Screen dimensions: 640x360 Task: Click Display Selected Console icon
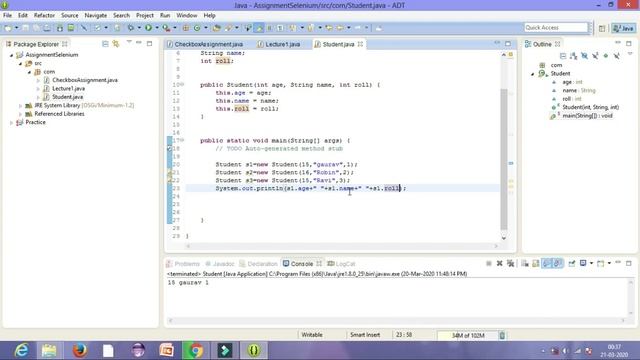click(583, 264)
